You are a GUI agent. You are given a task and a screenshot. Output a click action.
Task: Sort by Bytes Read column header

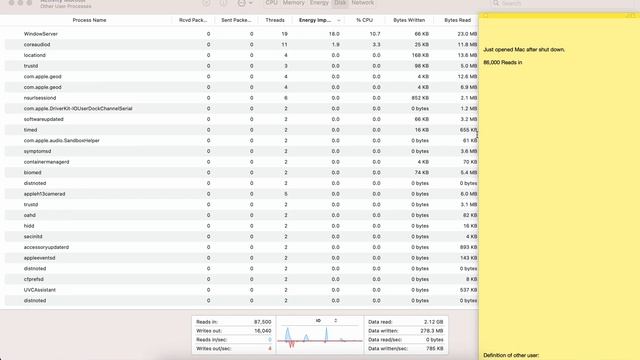[x=457, y=20]
